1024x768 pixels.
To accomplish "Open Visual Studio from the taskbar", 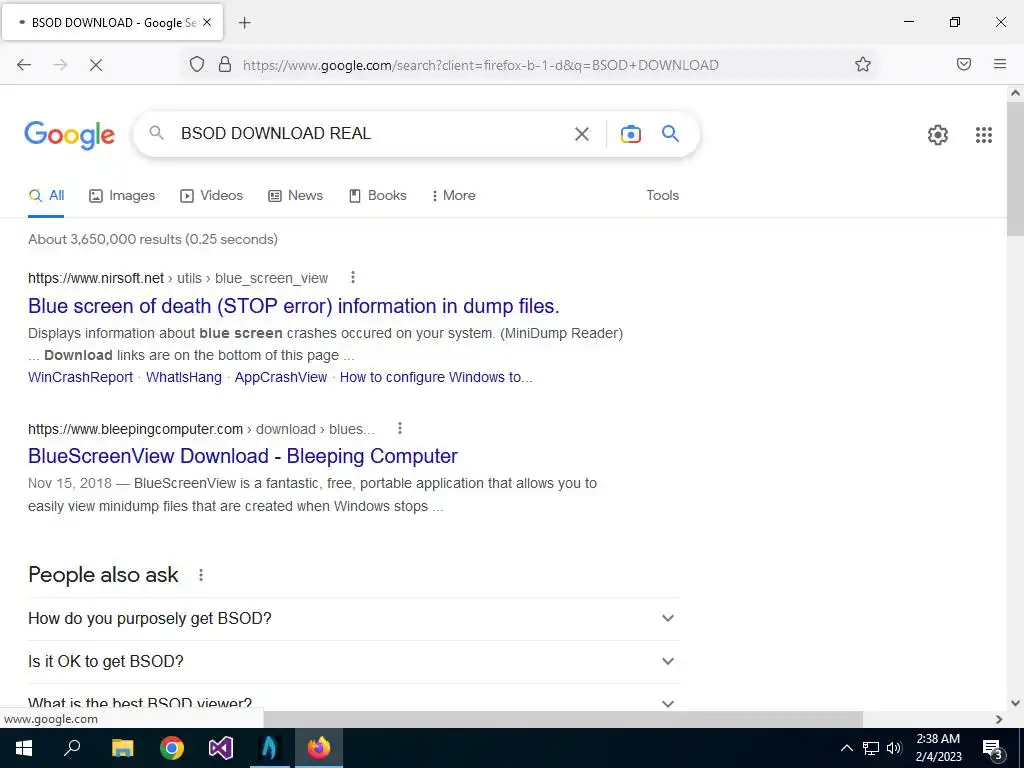I will pyautogui.click(x=221, y=748).
